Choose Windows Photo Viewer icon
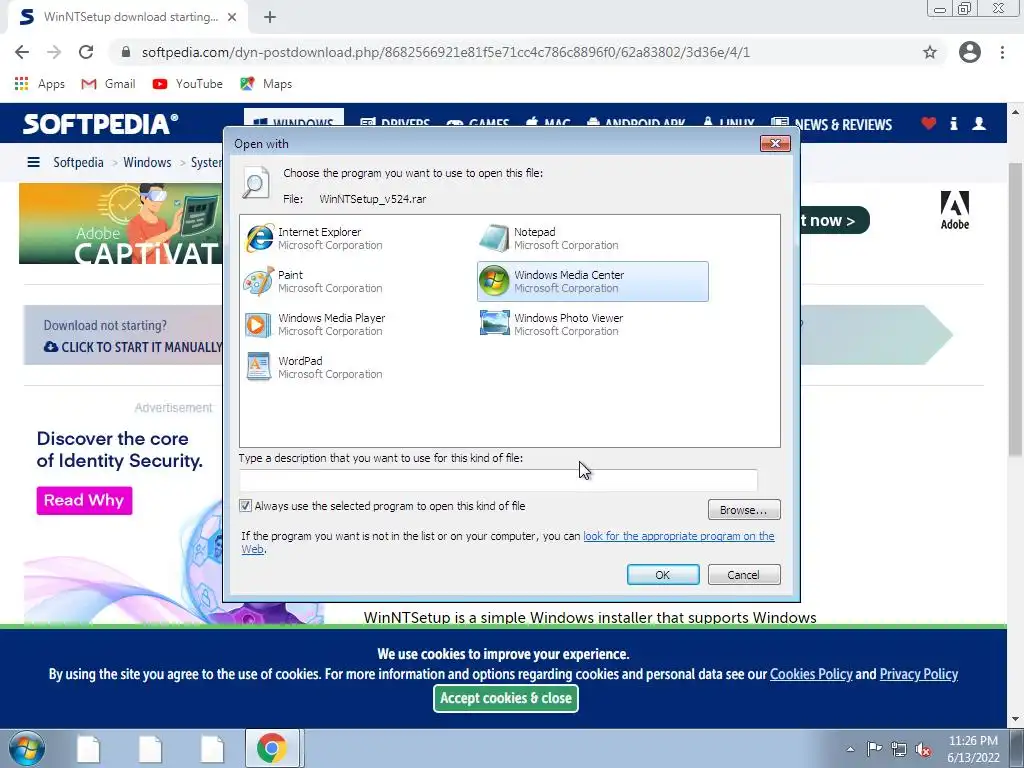 [494, 324]
